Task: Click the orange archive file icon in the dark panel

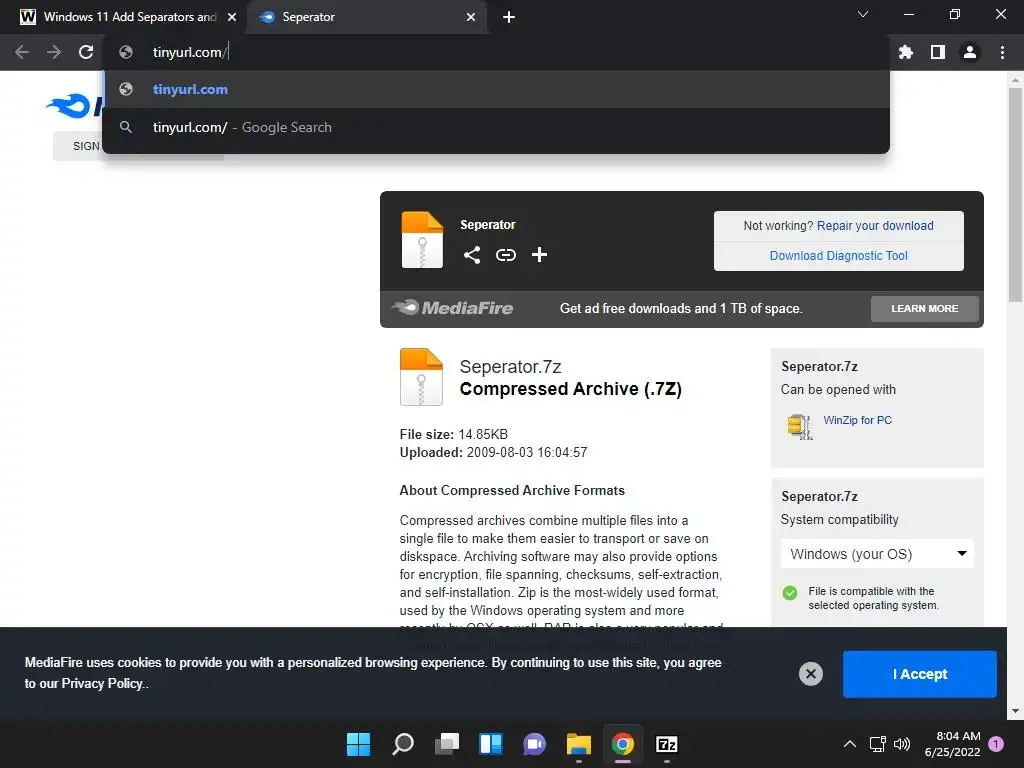Action: coord(422,240)
